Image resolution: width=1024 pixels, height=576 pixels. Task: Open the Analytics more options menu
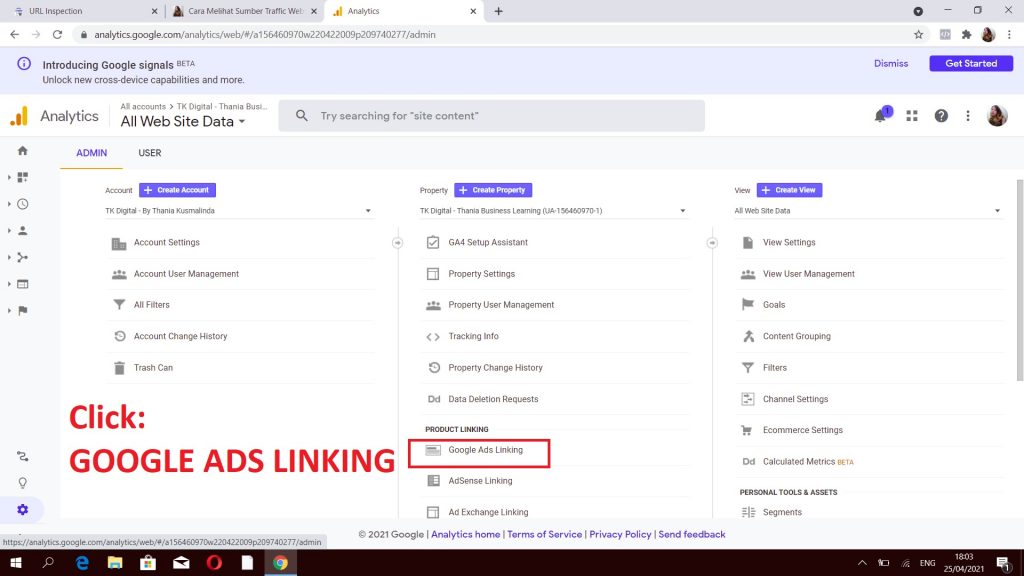coord(968,116)
